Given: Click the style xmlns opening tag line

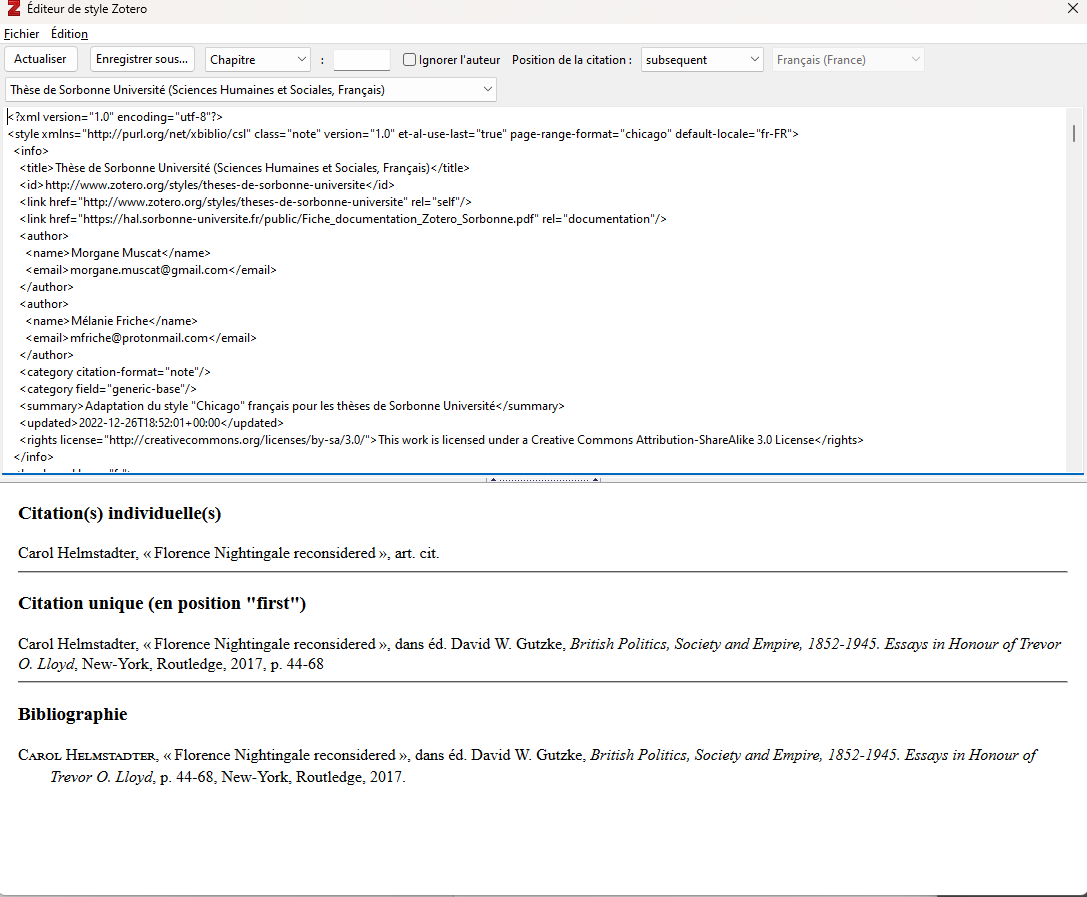Looking at the screenshot, I should pos(403,134).
